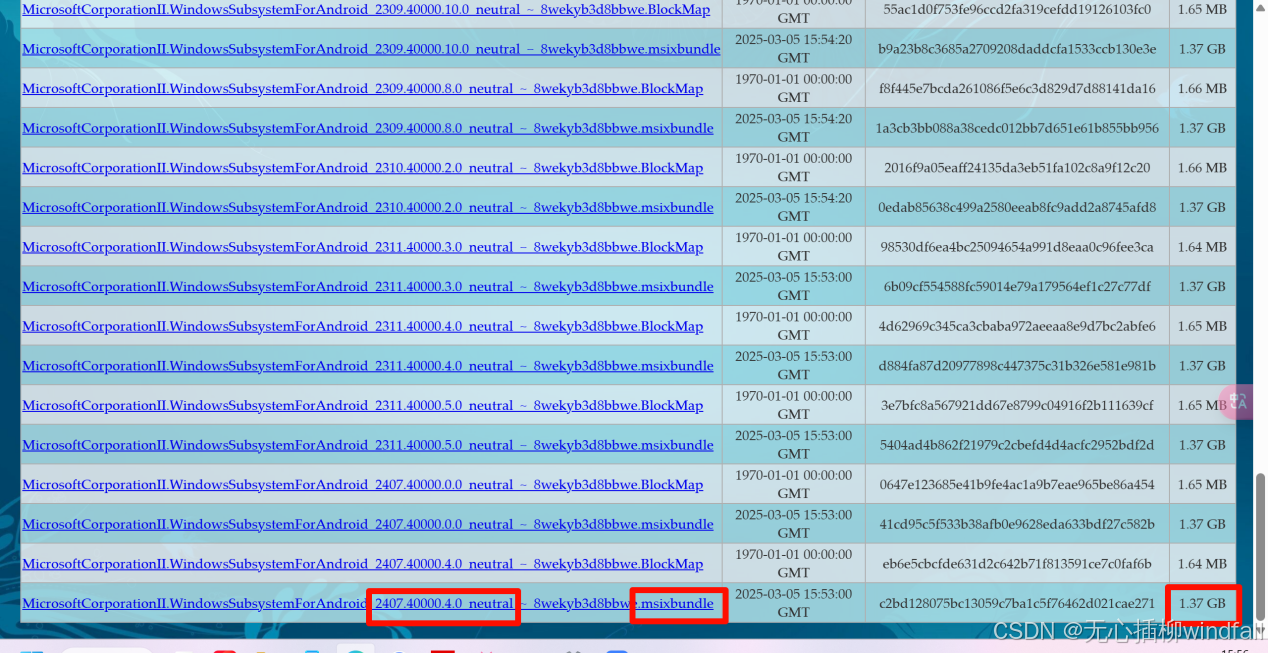Image resolution: width=1268 pixels, height=653 pixels.
Task: Select the hash starting with 0647e123685e
Action: [x=1017, y=484]
